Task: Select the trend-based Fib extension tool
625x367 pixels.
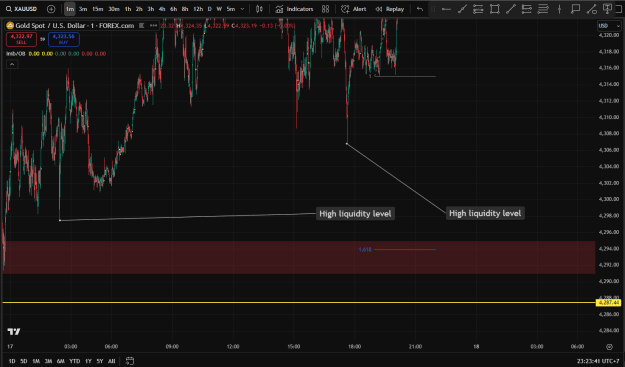Action: (543, 9)
